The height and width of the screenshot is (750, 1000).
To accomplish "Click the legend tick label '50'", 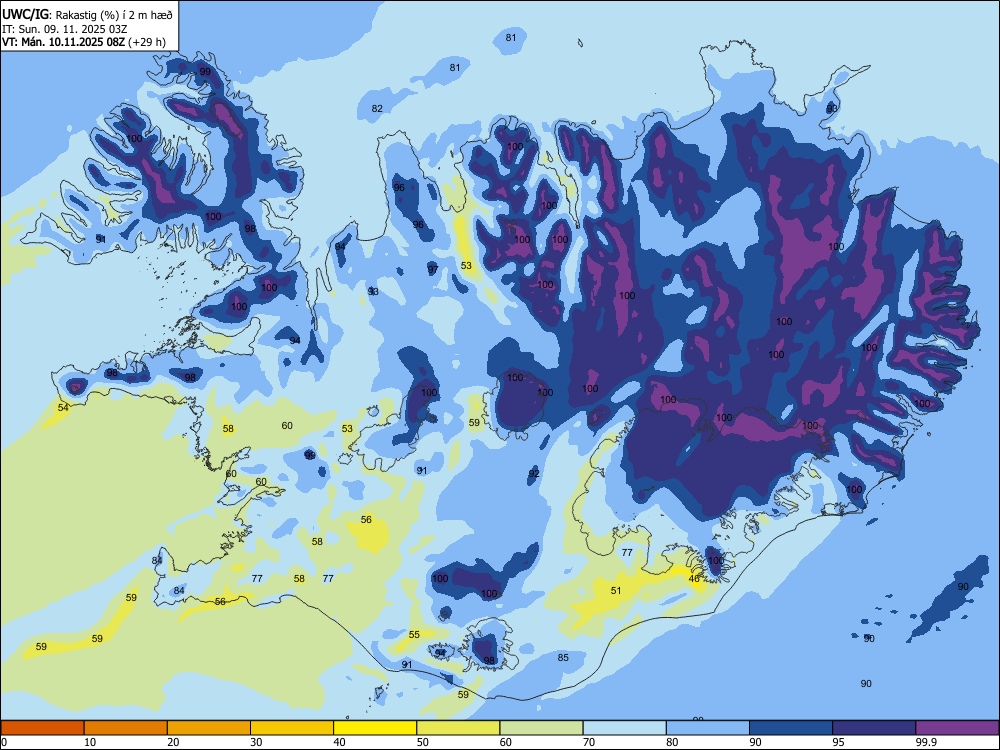I will (x=422, y=742).
